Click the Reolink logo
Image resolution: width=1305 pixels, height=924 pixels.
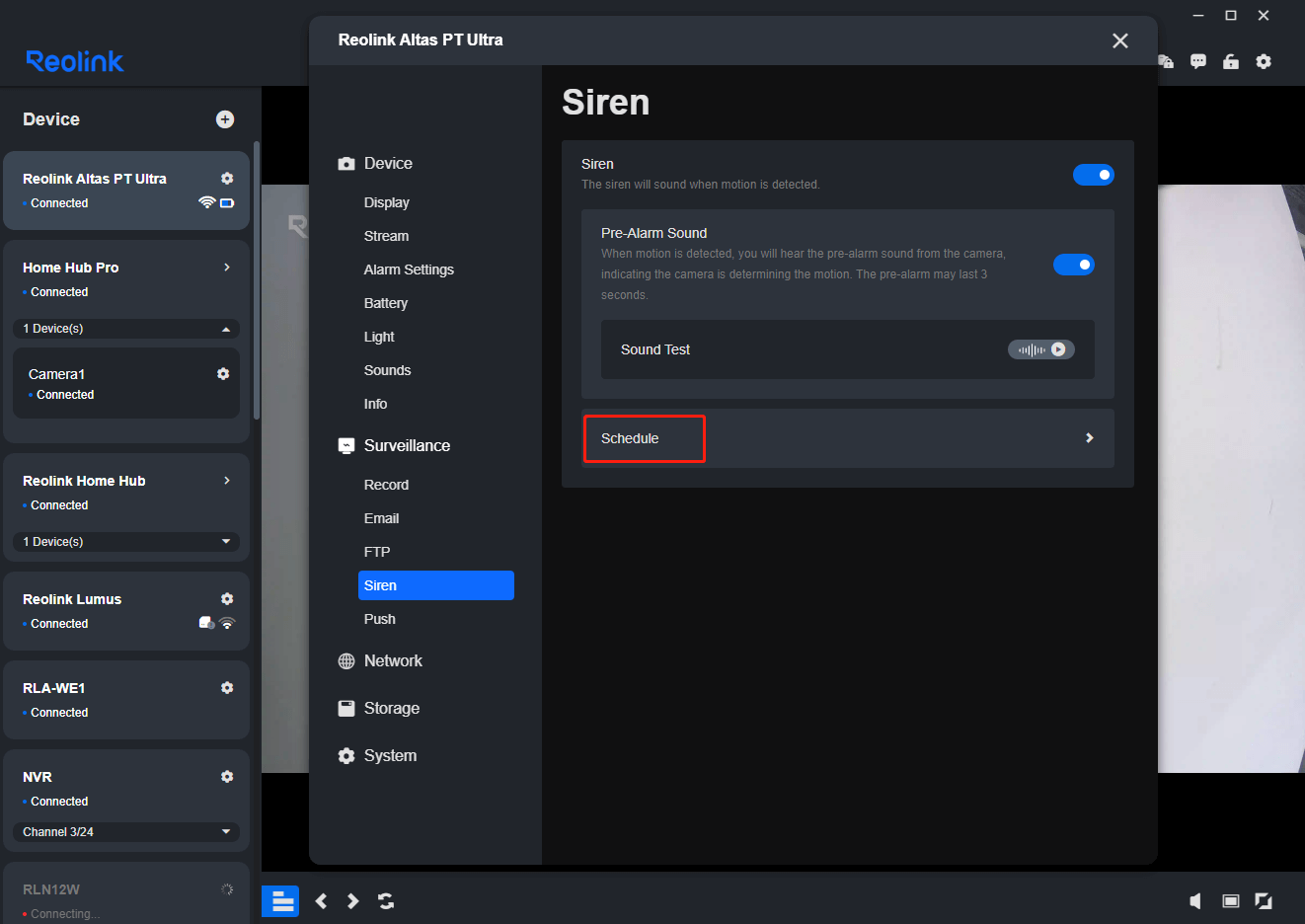pos(75,61)
